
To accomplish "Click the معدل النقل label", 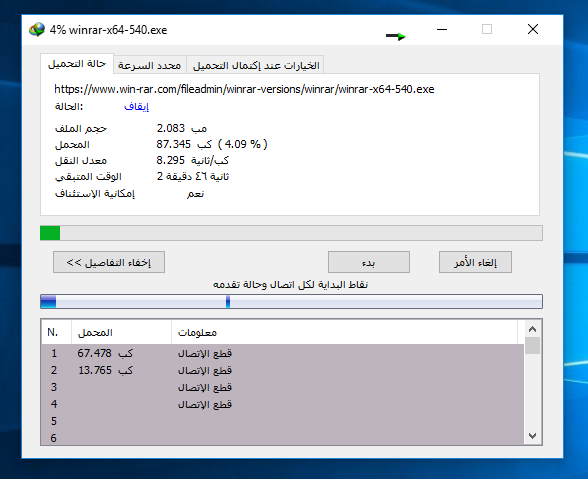I will coord(81,161).
